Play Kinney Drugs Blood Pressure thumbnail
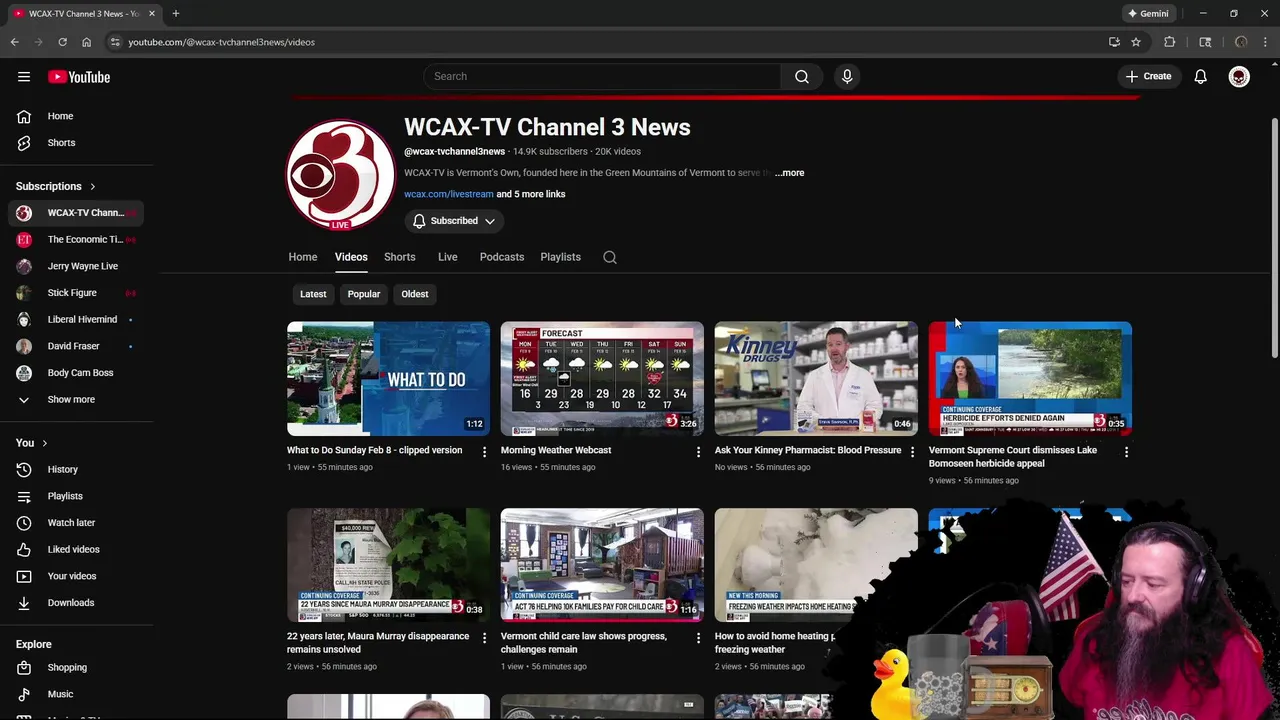Viewport: 1280px width, 720px height. pyautogui.click(x=816, y=378)
